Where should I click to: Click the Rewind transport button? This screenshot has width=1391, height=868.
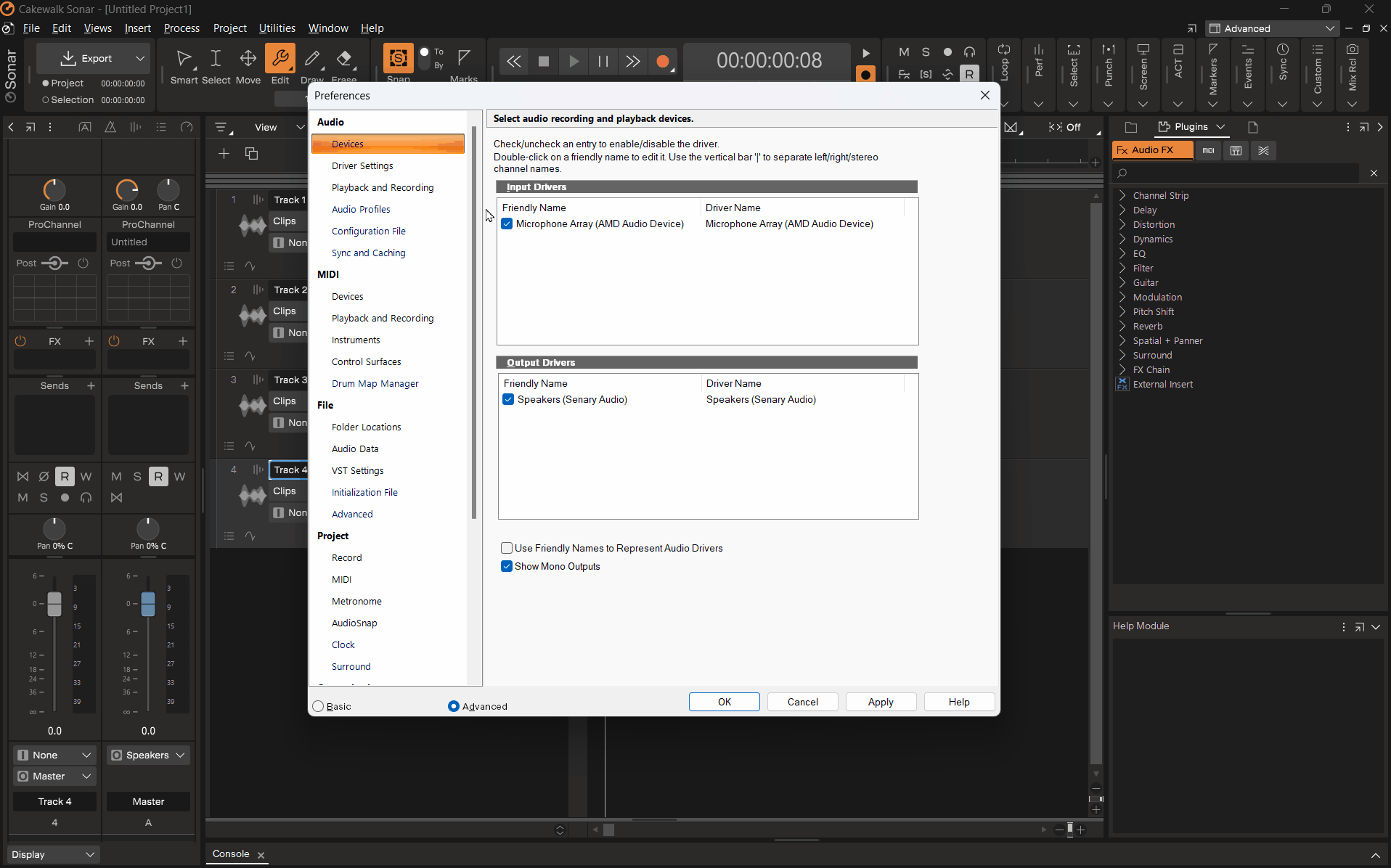point(513,62)
